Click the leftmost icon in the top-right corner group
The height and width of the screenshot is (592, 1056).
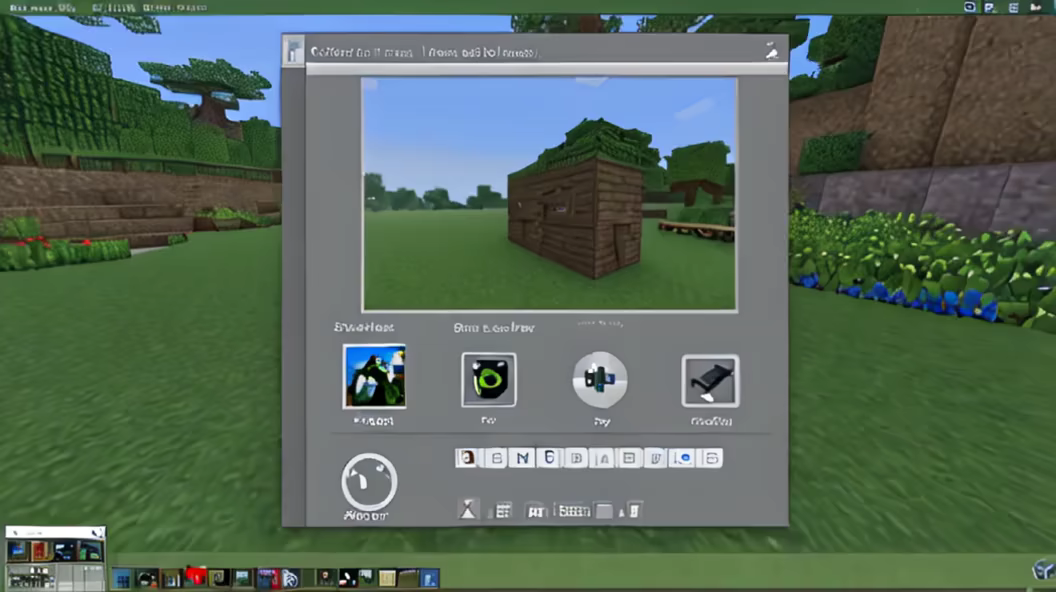pyautogui.click(x=970, y=7)
